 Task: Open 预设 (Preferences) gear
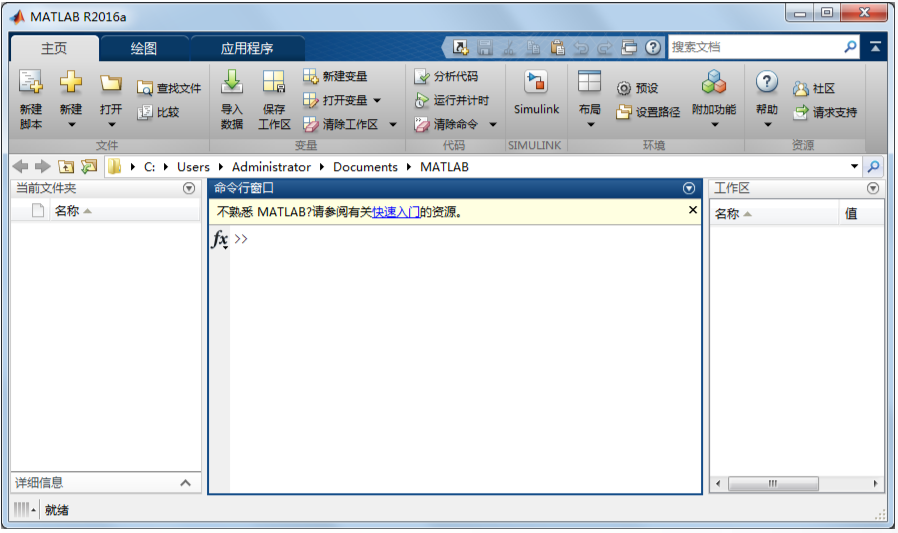point(637,88)
